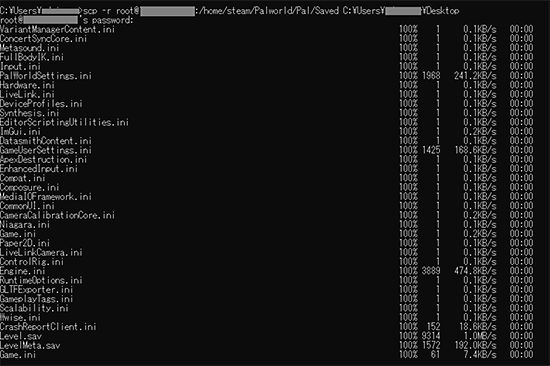Click the password prompt line
This screenshot has width=550, height=366.
pyautogui.click(x=67, y=20)
